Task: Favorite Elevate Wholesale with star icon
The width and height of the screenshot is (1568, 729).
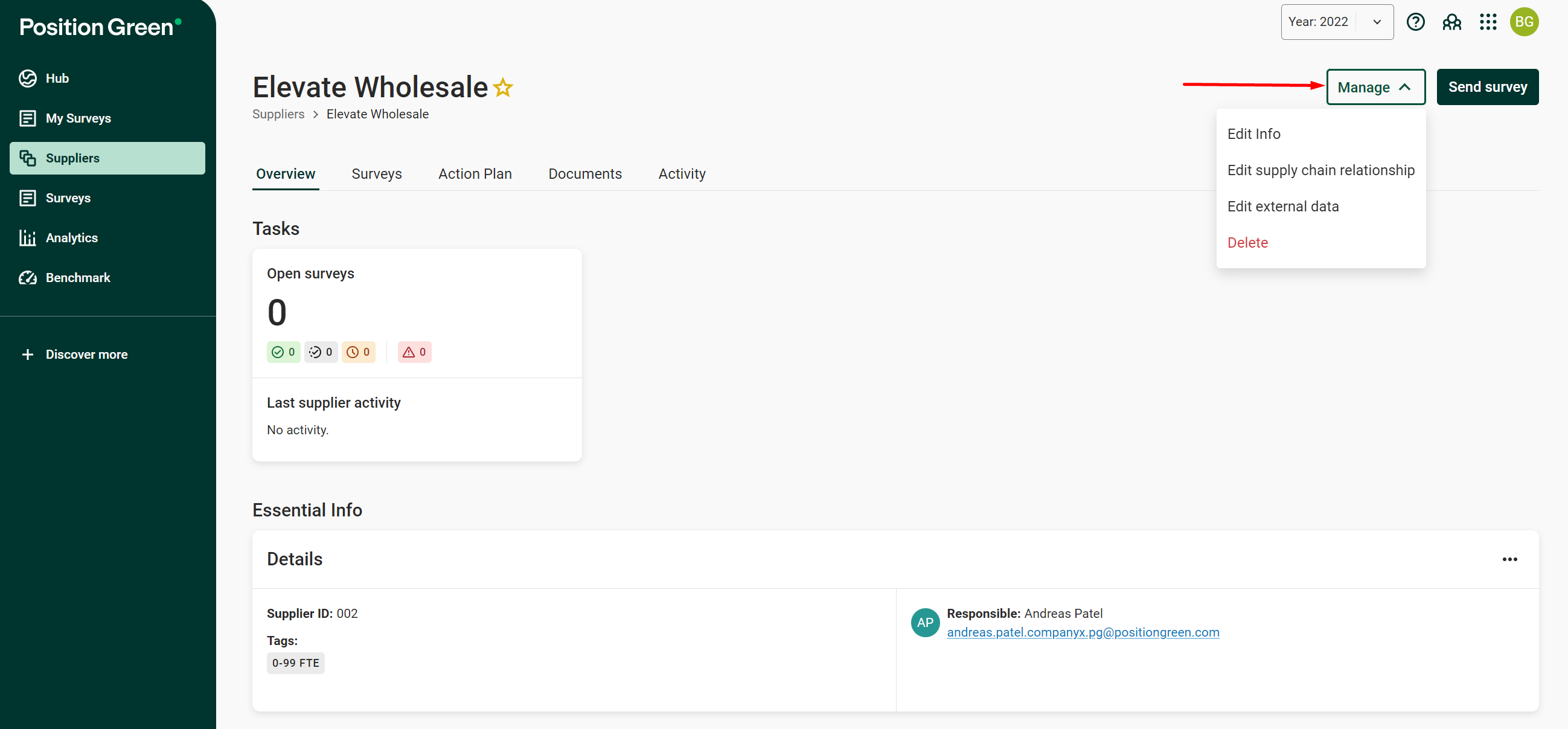Action: pyautogui.click(x=503, y=88)
